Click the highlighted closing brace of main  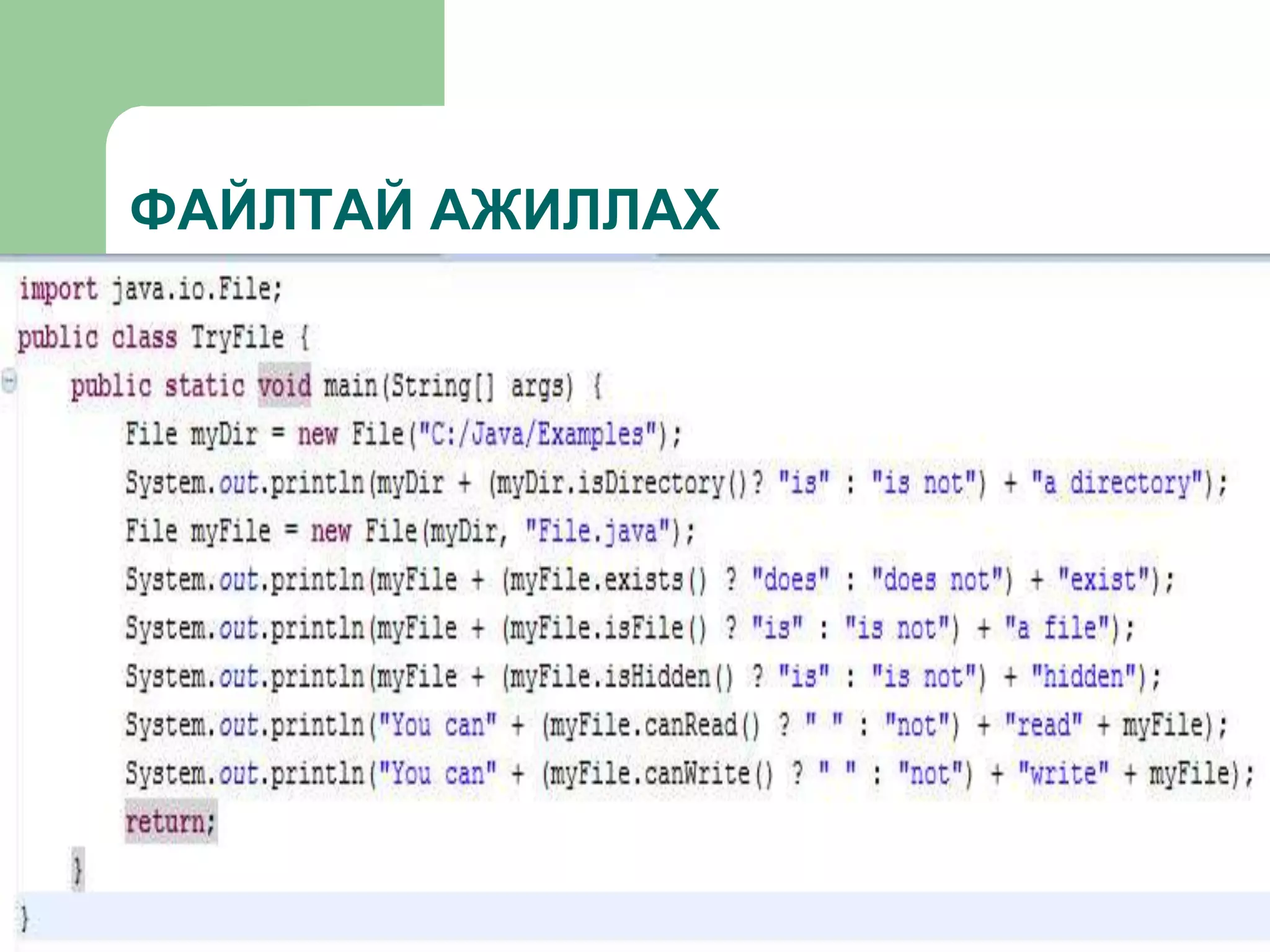click(x=78, y=869)
